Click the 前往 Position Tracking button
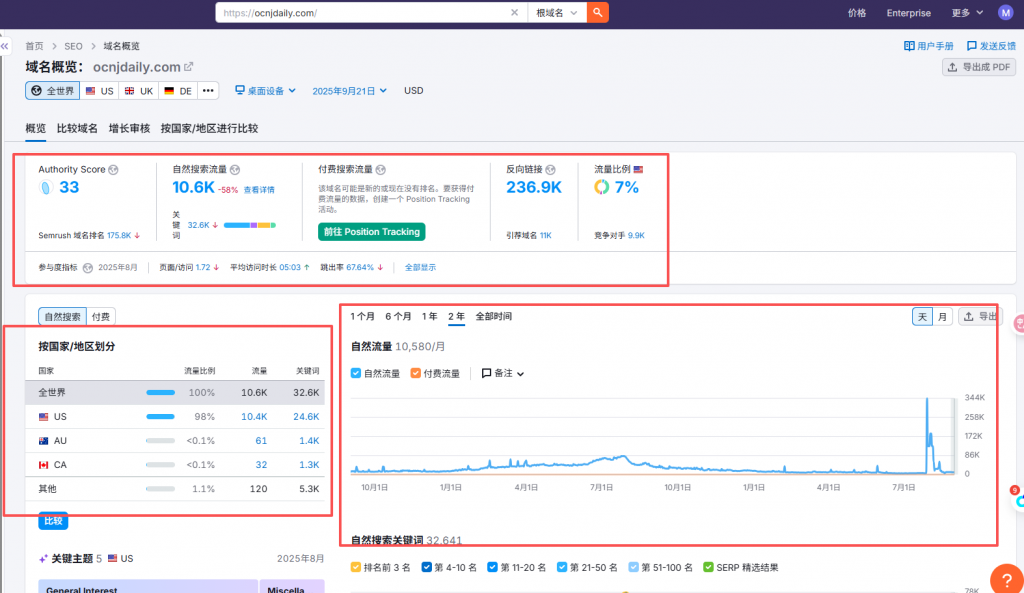This screenshot has width=1024, height=593. [371, 231]
